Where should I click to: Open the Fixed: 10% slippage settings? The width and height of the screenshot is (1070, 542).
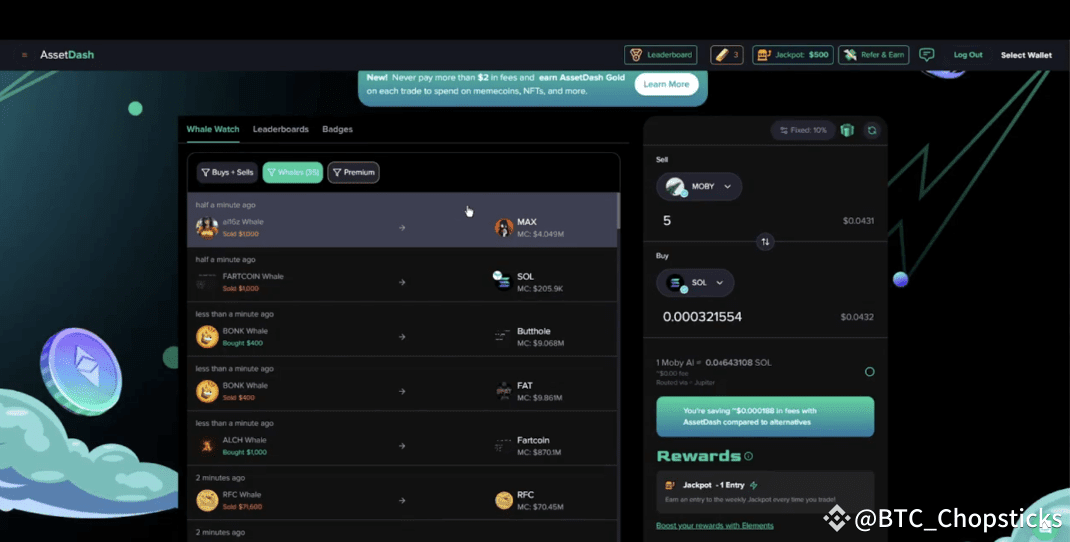[803, 130]
